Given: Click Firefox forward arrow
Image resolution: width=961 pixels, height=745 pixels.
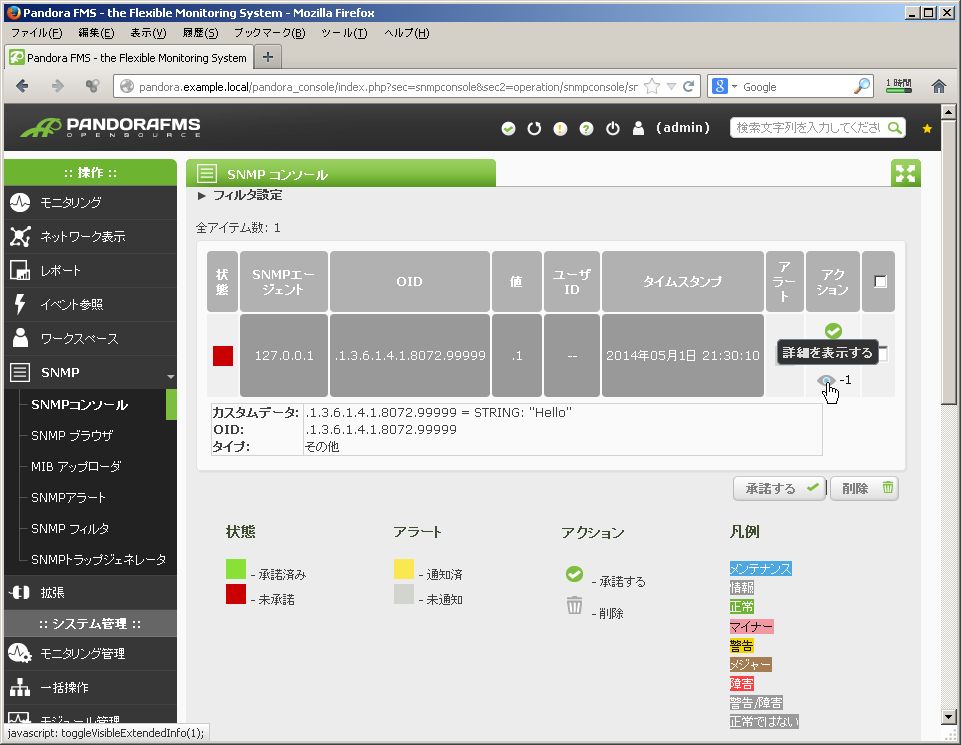Looking at the screenshot, I should pos(58,86).
